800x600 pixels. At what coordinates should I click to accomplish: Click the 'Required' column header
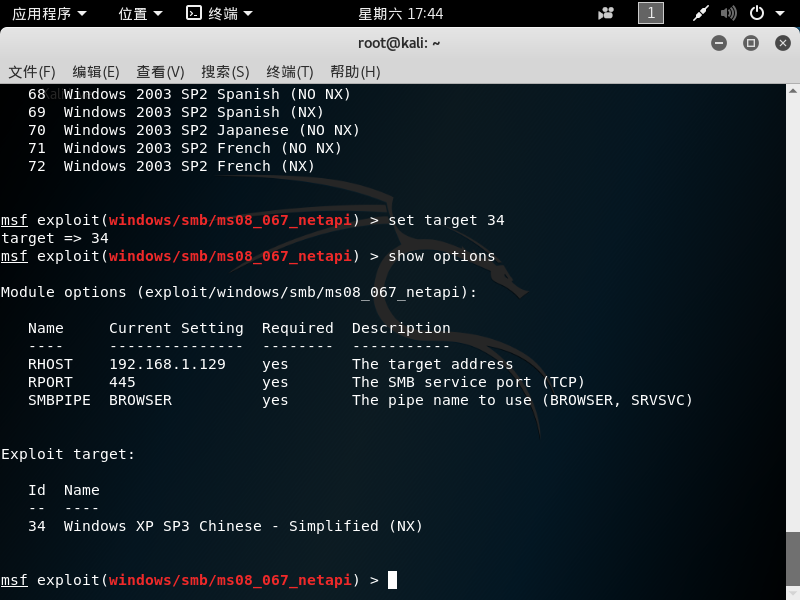click(x=297, y=328)
